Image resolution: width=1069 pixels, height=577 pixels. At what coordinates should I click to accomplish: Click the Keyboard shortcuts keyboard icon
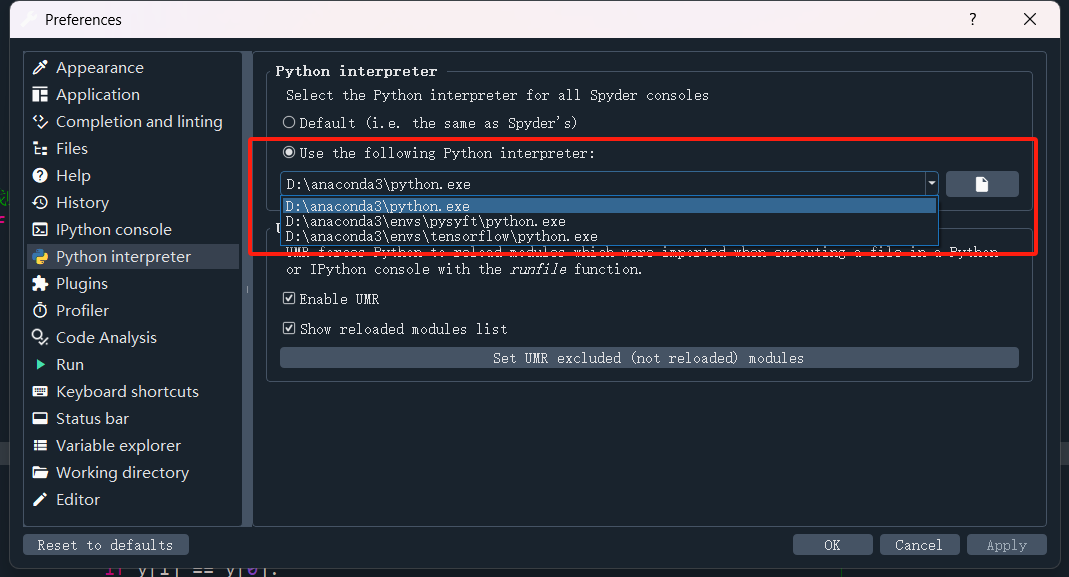[40, 392]
